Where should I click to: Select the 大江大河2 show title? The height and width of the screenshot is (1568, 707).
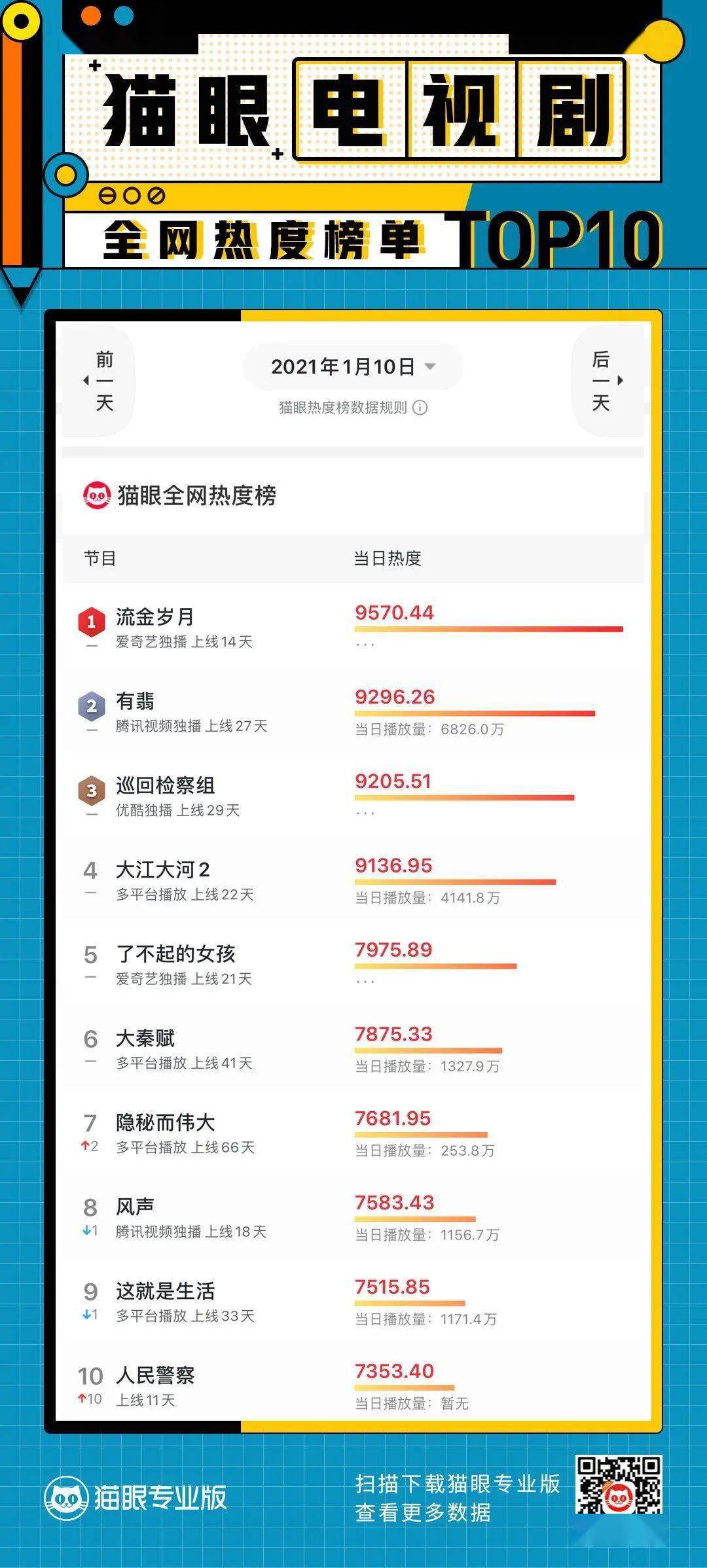click(162, 870)
